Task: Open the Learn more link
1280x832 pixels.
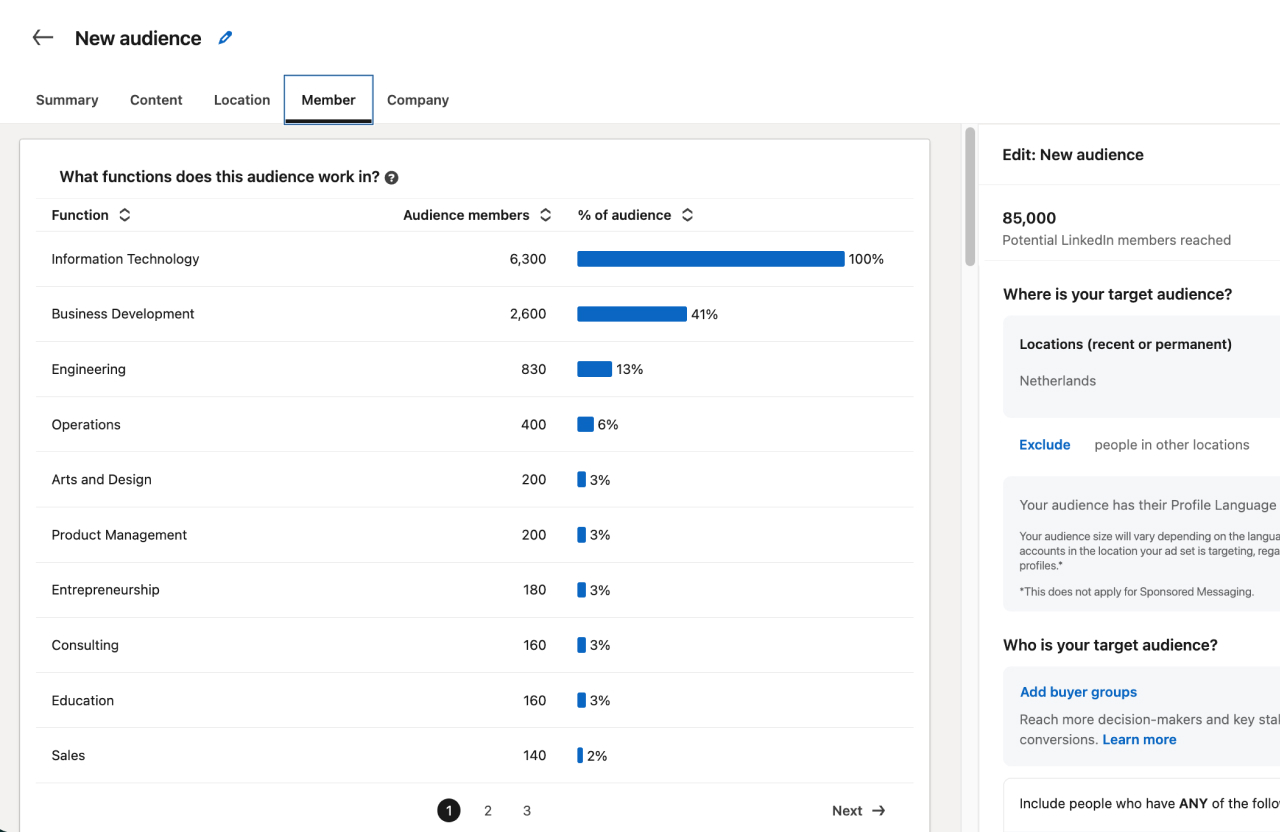Action: point(1139,740)
